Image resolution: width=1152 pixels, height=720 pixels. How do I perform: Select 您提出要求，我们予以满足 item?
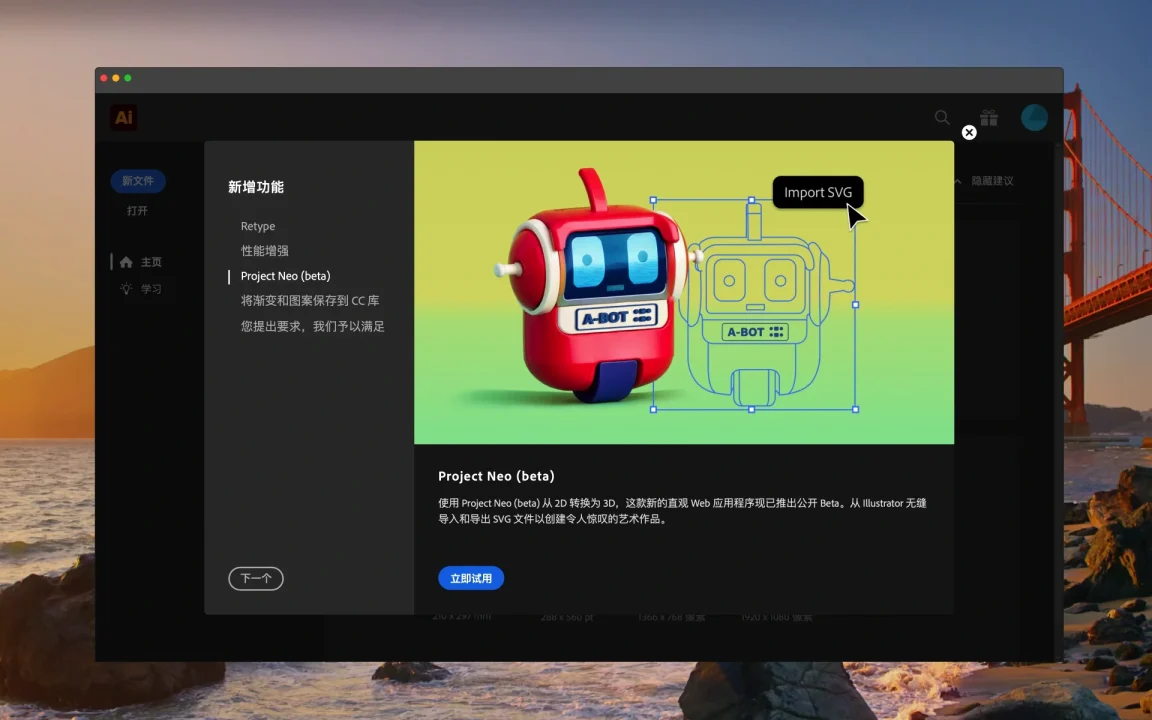click(x=313, y=326)
